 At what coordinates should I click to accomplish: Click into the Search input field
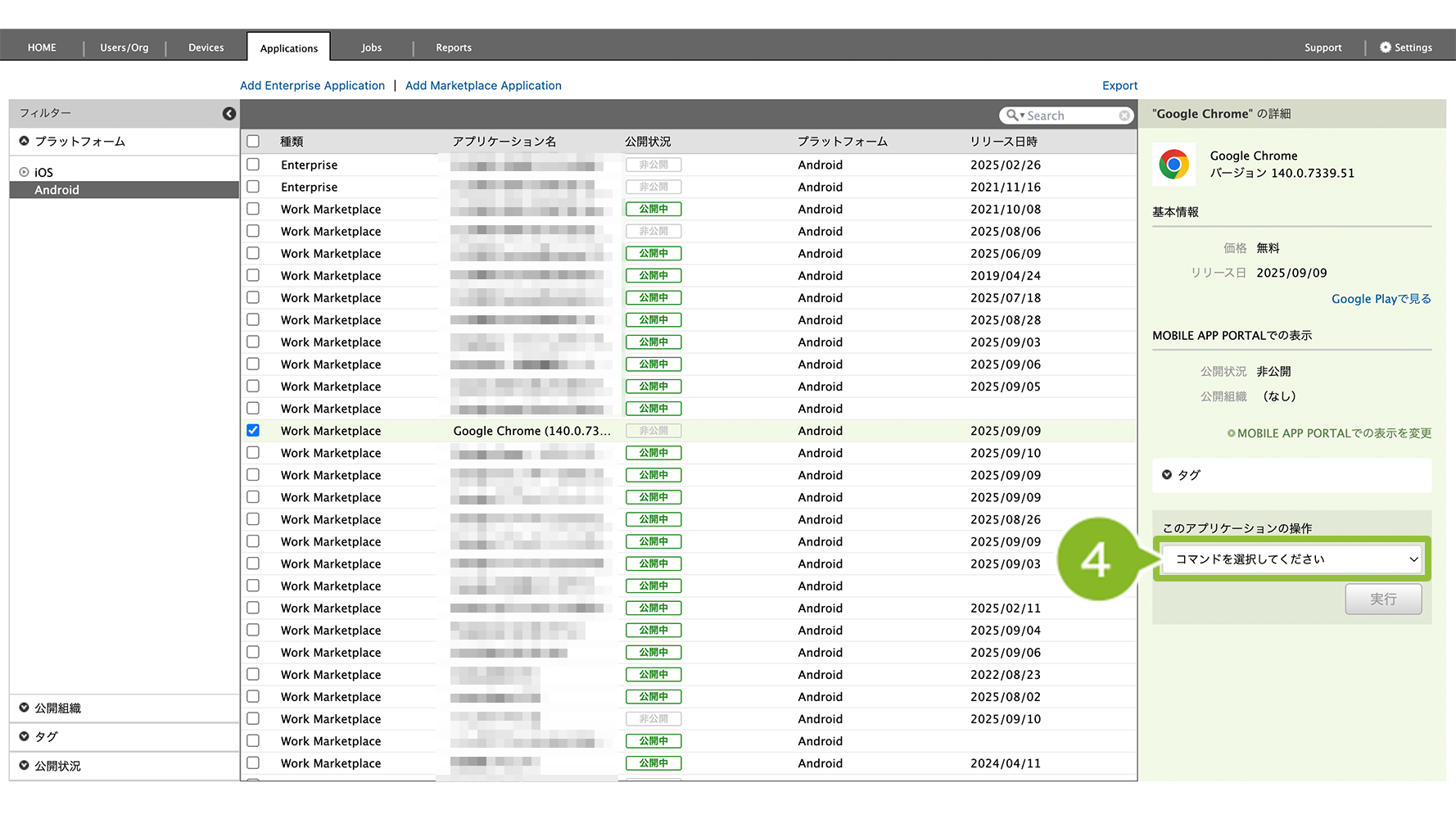click(x=1069, y=115)
